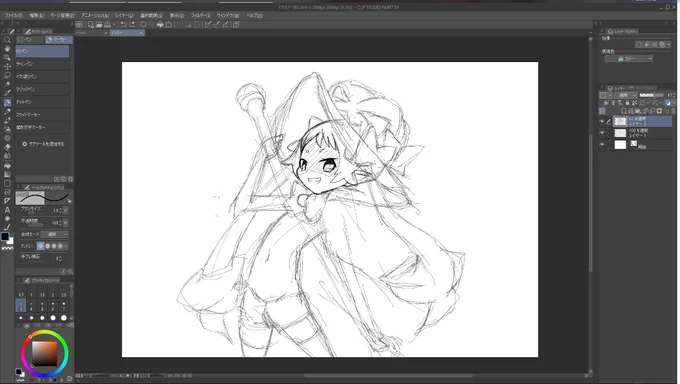This screenshot has width=680, height=384.
Task: Select the Zoom magnifier tool
Action: pos(7,40)
